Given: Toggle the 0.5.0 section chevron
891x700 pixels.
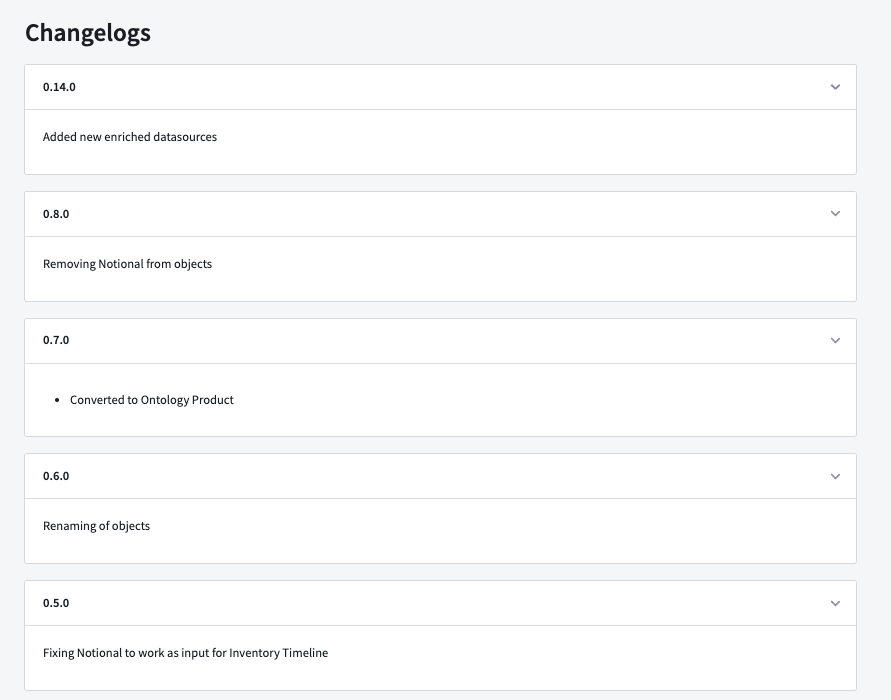Looking at the screenshot, I should tap(835, 603).
